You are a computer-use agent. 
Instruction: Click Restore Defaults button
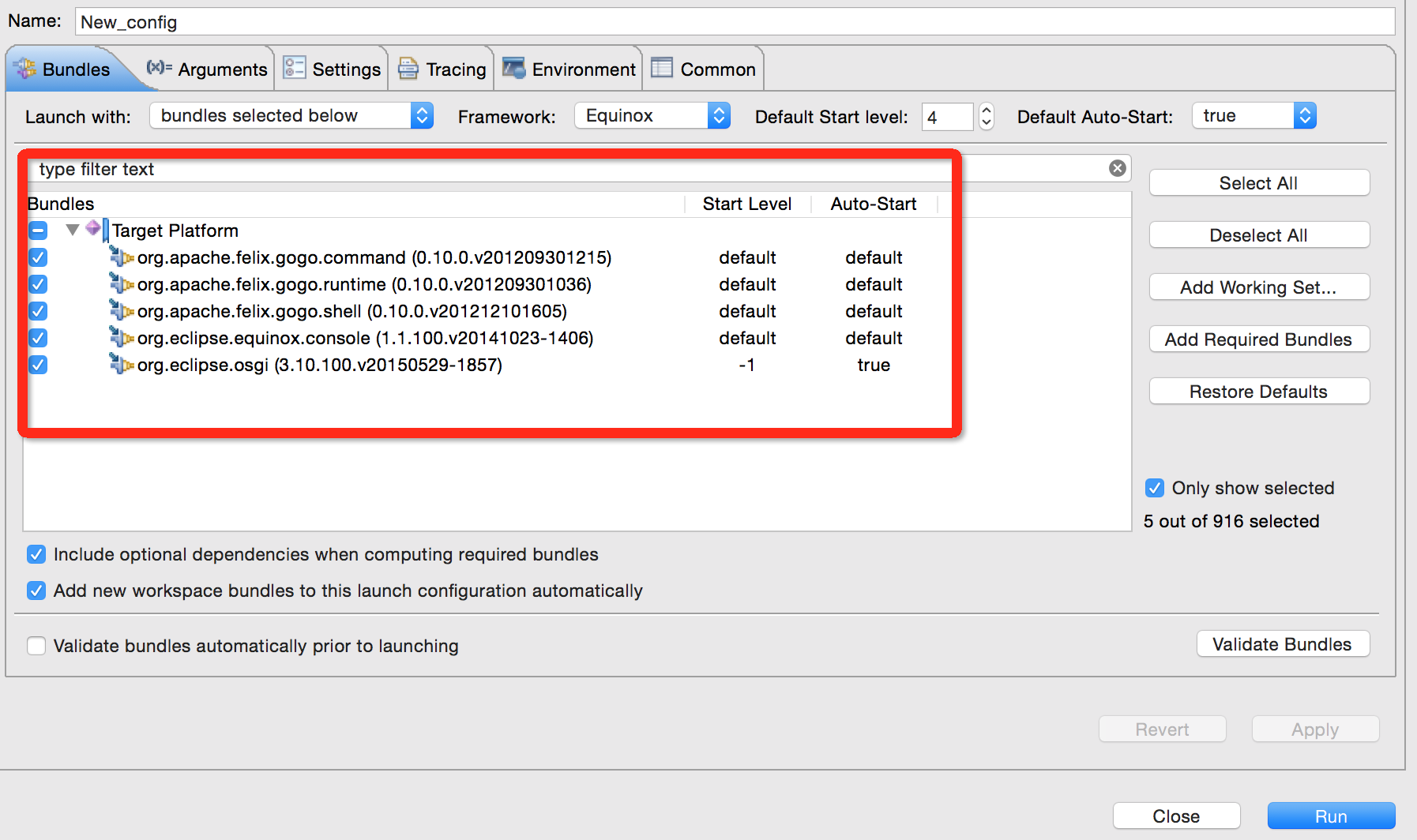point(1259,392)
